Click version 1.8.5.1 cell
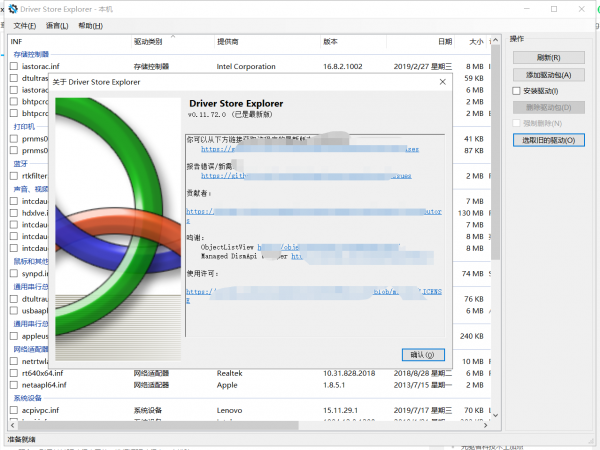The height and width of the screenshot is (450, 600). coord(334,385)
